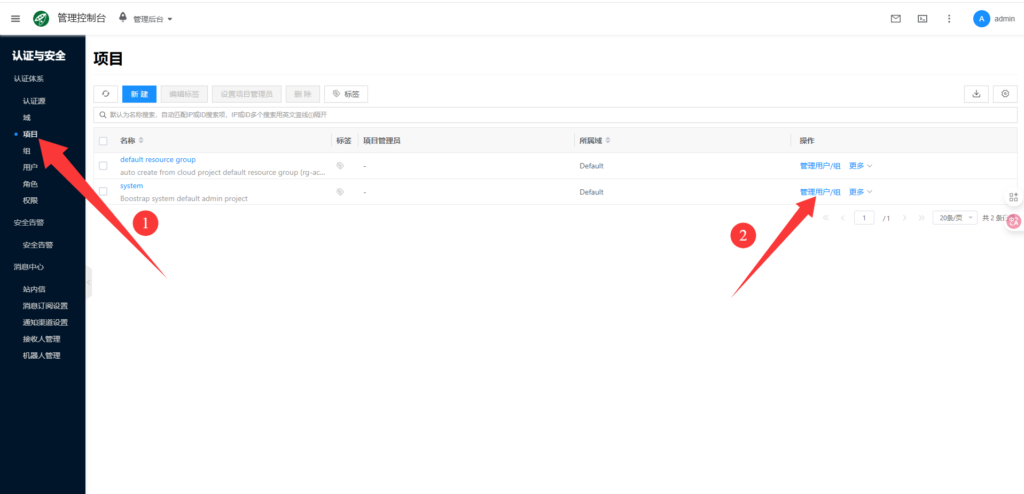1024x494 pixels.
Task: Select 用户 in the sidebar menu
Action: [30, 167]
